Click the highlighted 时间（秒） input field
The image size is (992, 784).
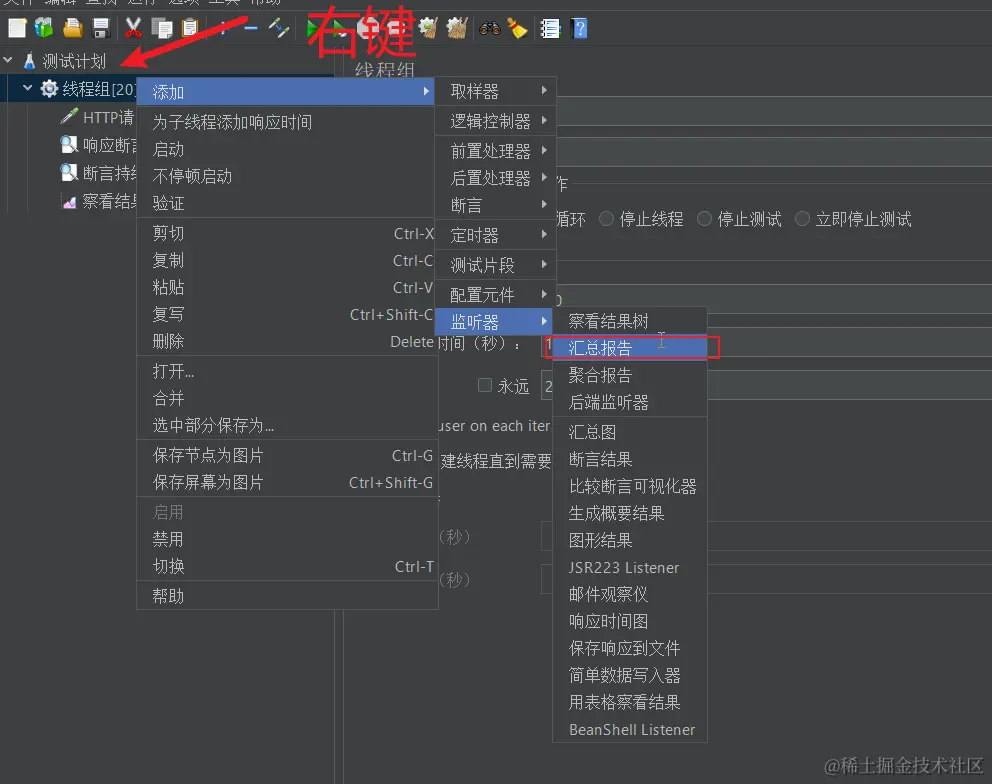(x=549, y=345)
